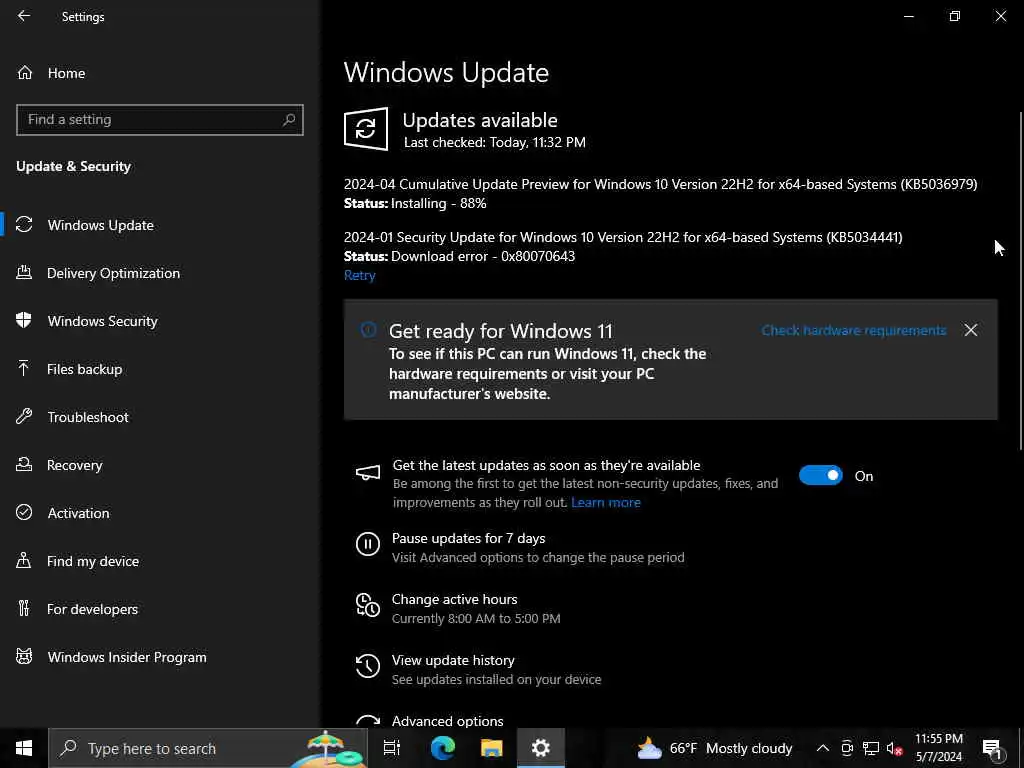Open Recovery settings
This screenshot has height=768, width=1024.
[x=74, y=465]
